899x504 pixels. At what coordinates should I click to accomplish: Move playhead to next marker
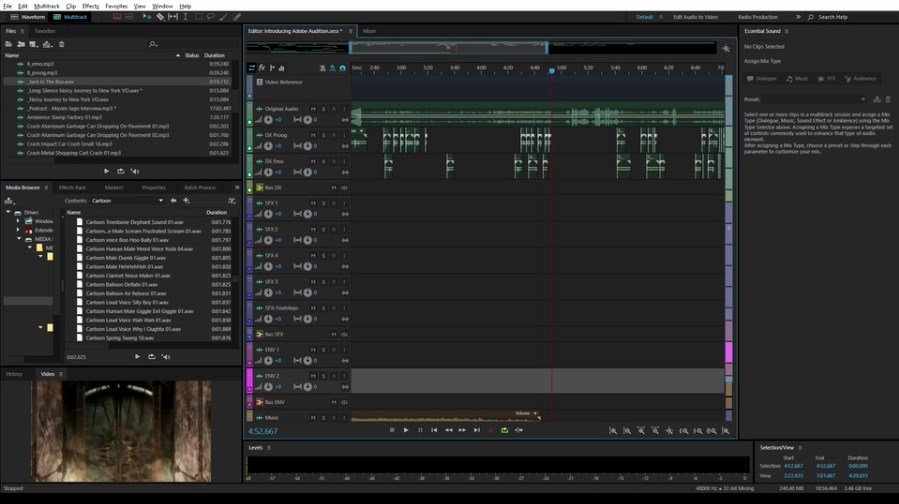point(476,430)
